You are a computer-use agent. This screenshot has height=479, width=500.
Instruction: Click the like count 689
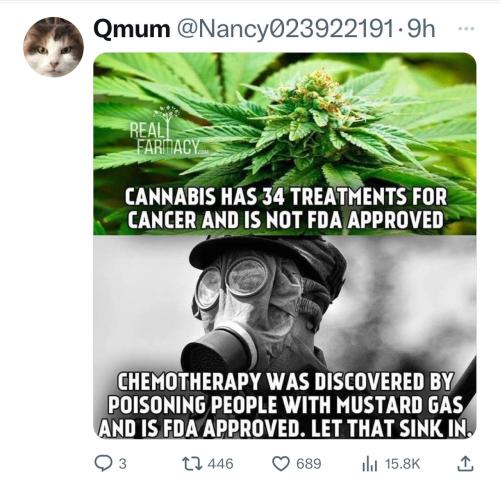click(x=309, y=464)
